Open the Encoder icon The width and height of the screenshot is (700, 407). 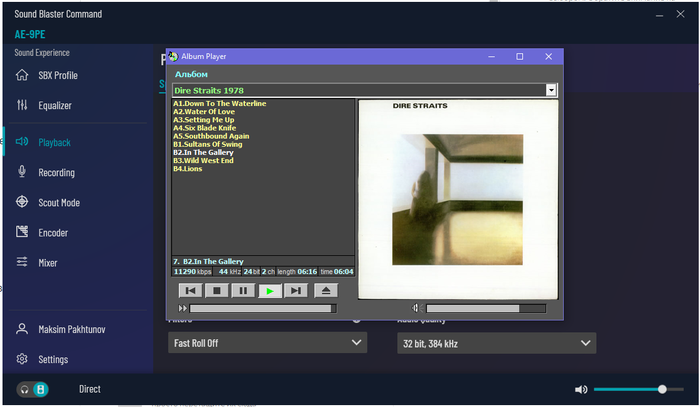[x=22, y=232]
